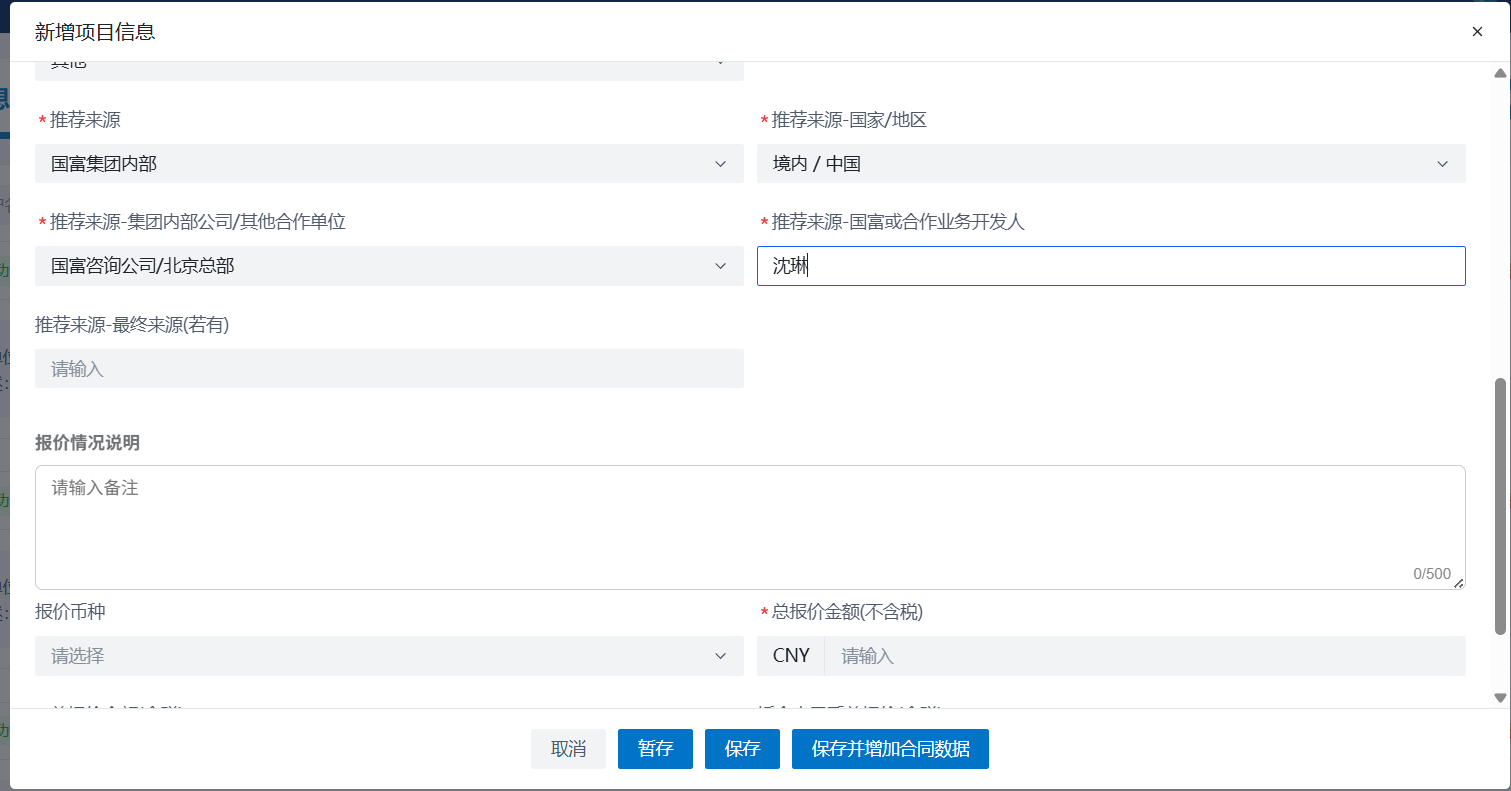Open the 推荐来源-国家/地区 dropdown showing 境内 / 中国
1511x791 pixels.
point(1111,164)
